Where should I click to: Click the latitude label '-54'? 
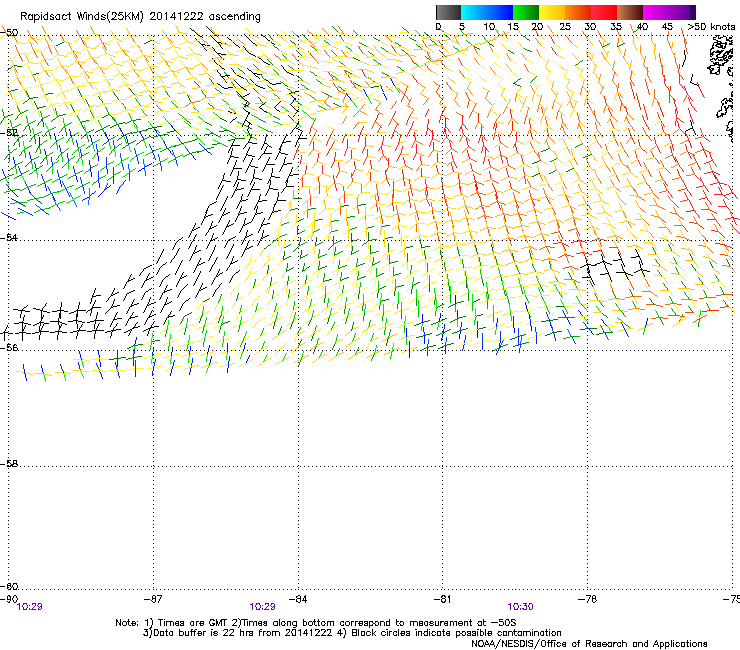[x=9, y=237]
